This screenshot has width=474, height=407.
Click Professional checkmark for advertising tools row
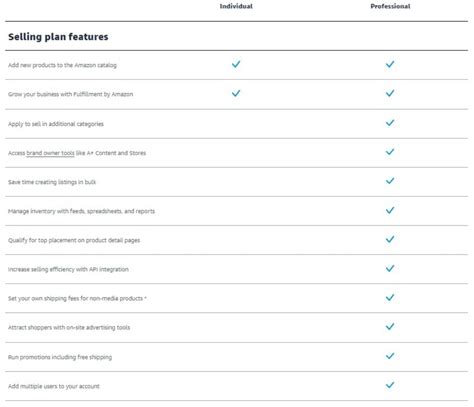coord(390,326)
